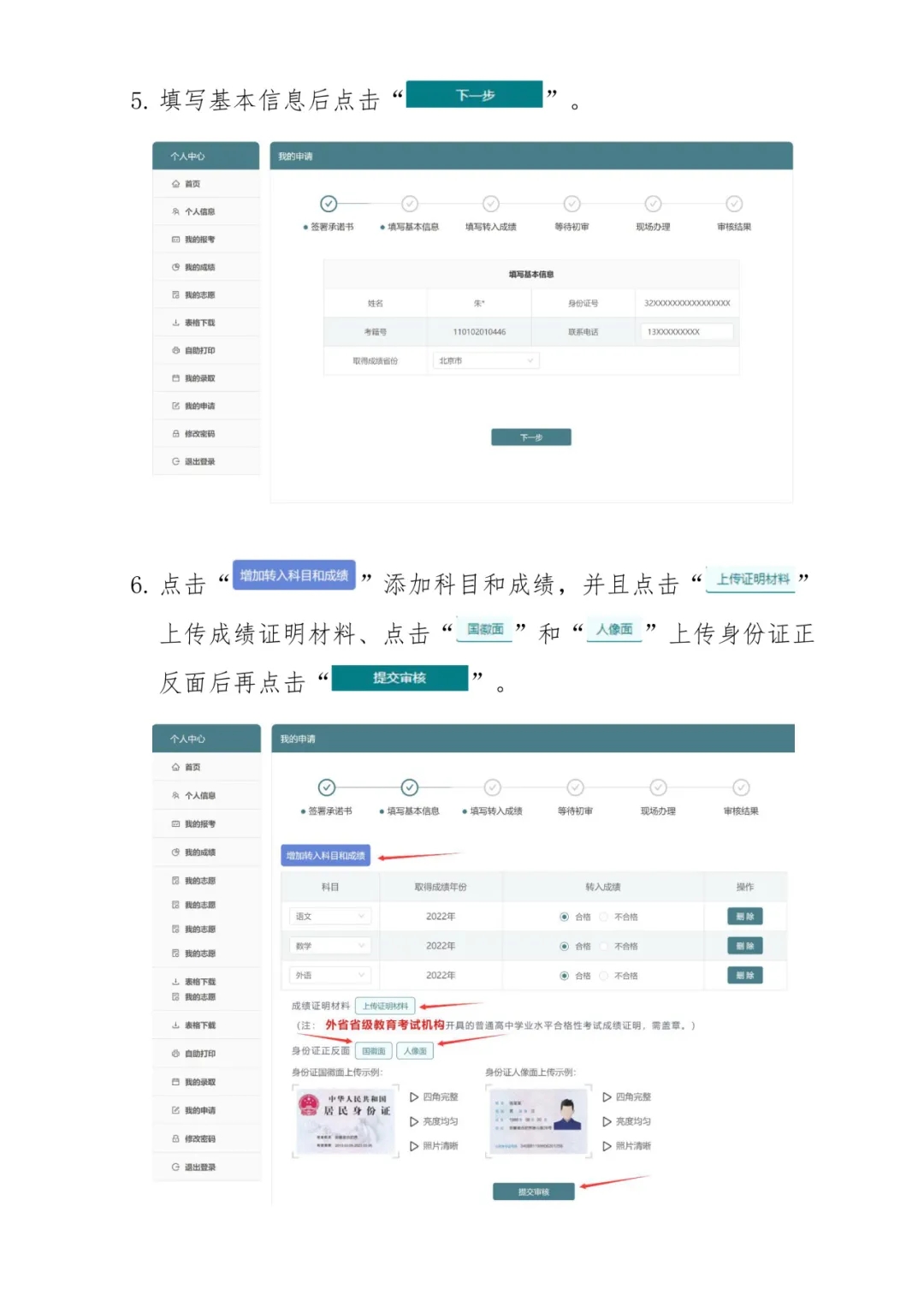Click the 联系电话 phone number input field

coord(685,332)
